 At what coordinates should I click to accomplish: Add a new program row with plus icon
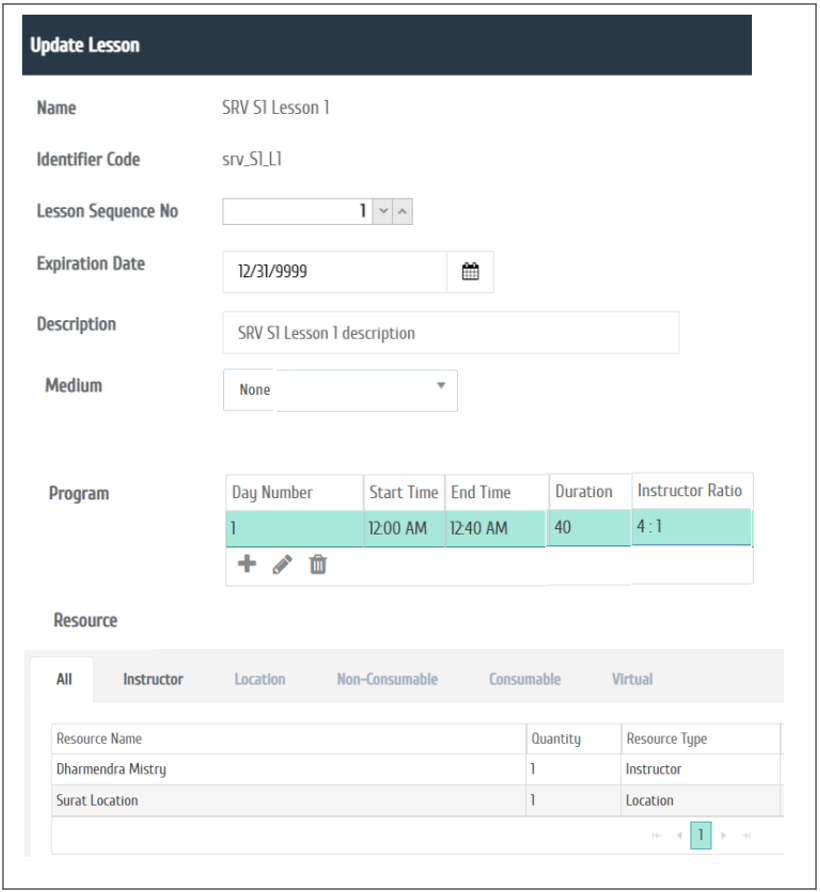pos(246,565)
